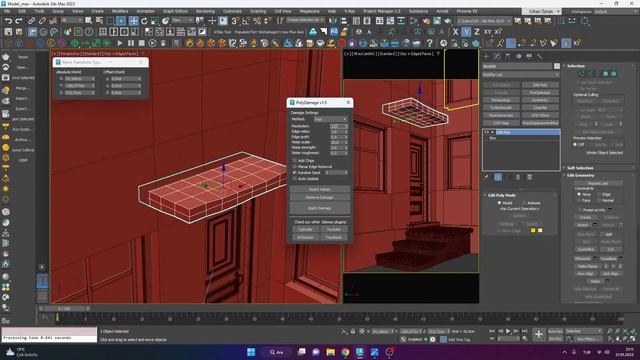Click the save file icon in second toolbar row
The height and width of the screenshot is (360, 640).
pos(8,31)
